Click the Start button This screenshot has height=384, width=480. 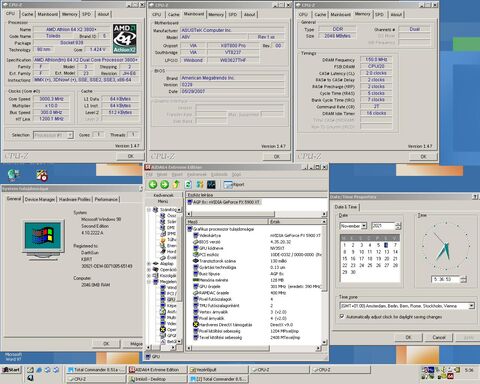pos(11,370)
